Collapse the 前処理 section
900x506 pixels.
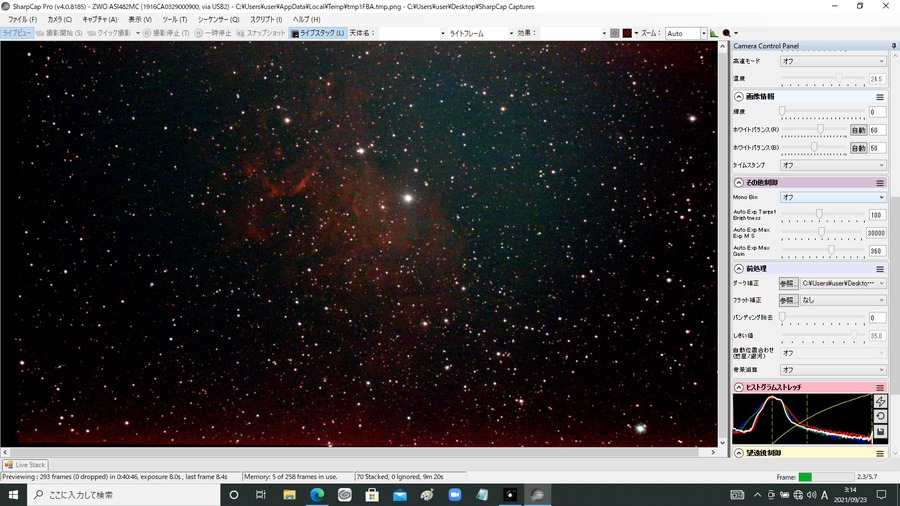coord(739,269)
